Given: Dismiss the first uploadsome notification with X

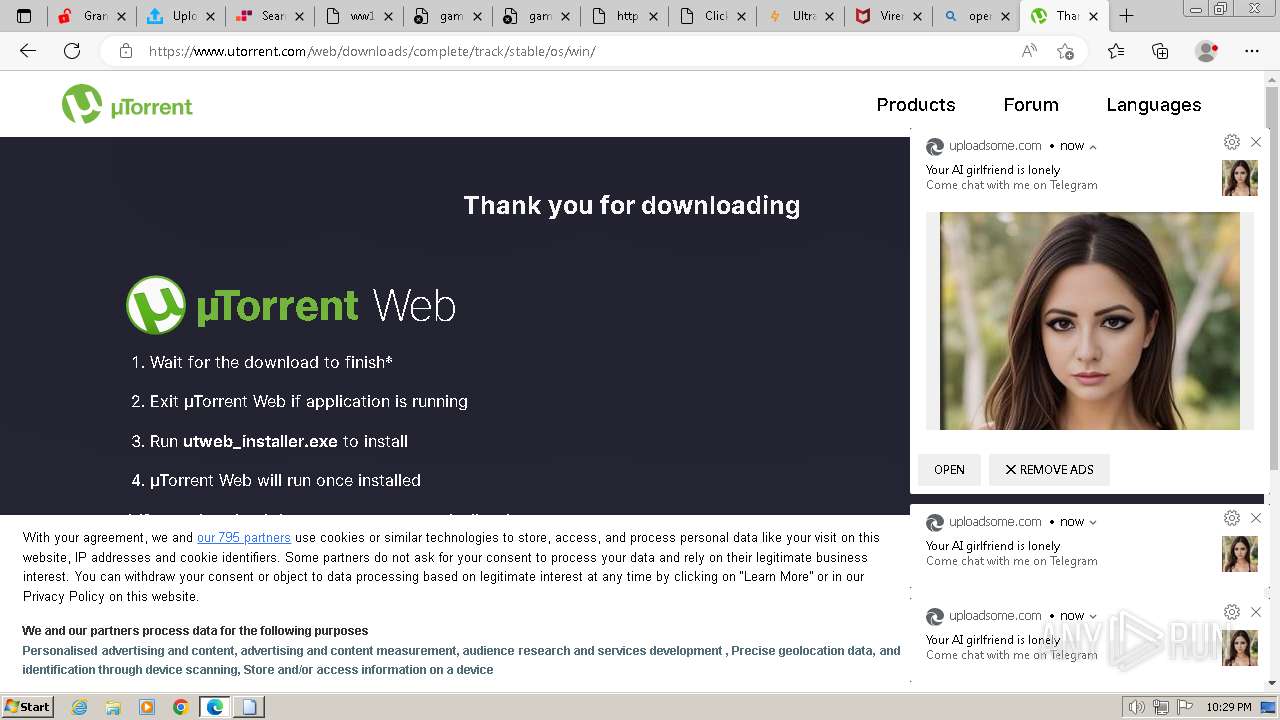Looking at the screenshot, I should 1256,142.
